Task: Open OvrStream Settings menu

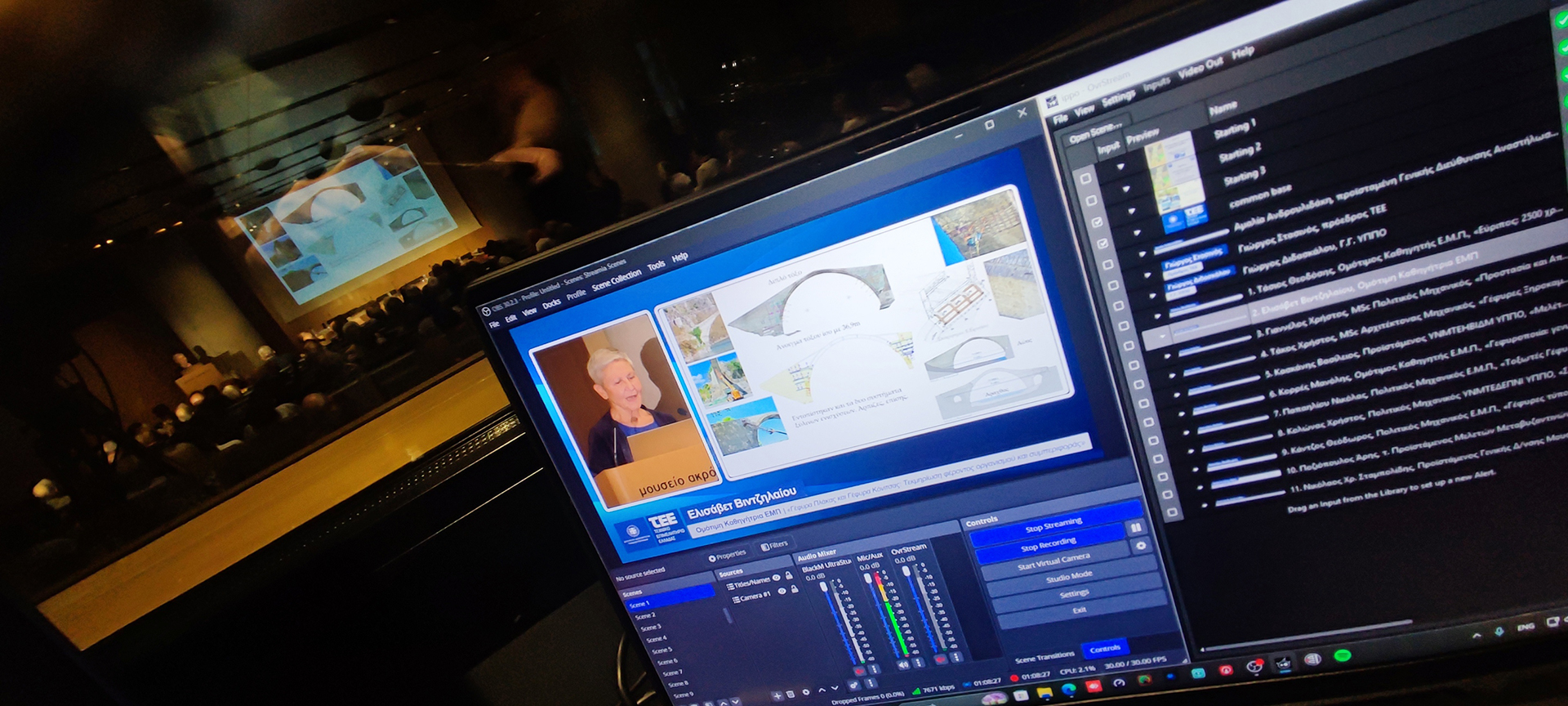Action: coord(1118,99)
